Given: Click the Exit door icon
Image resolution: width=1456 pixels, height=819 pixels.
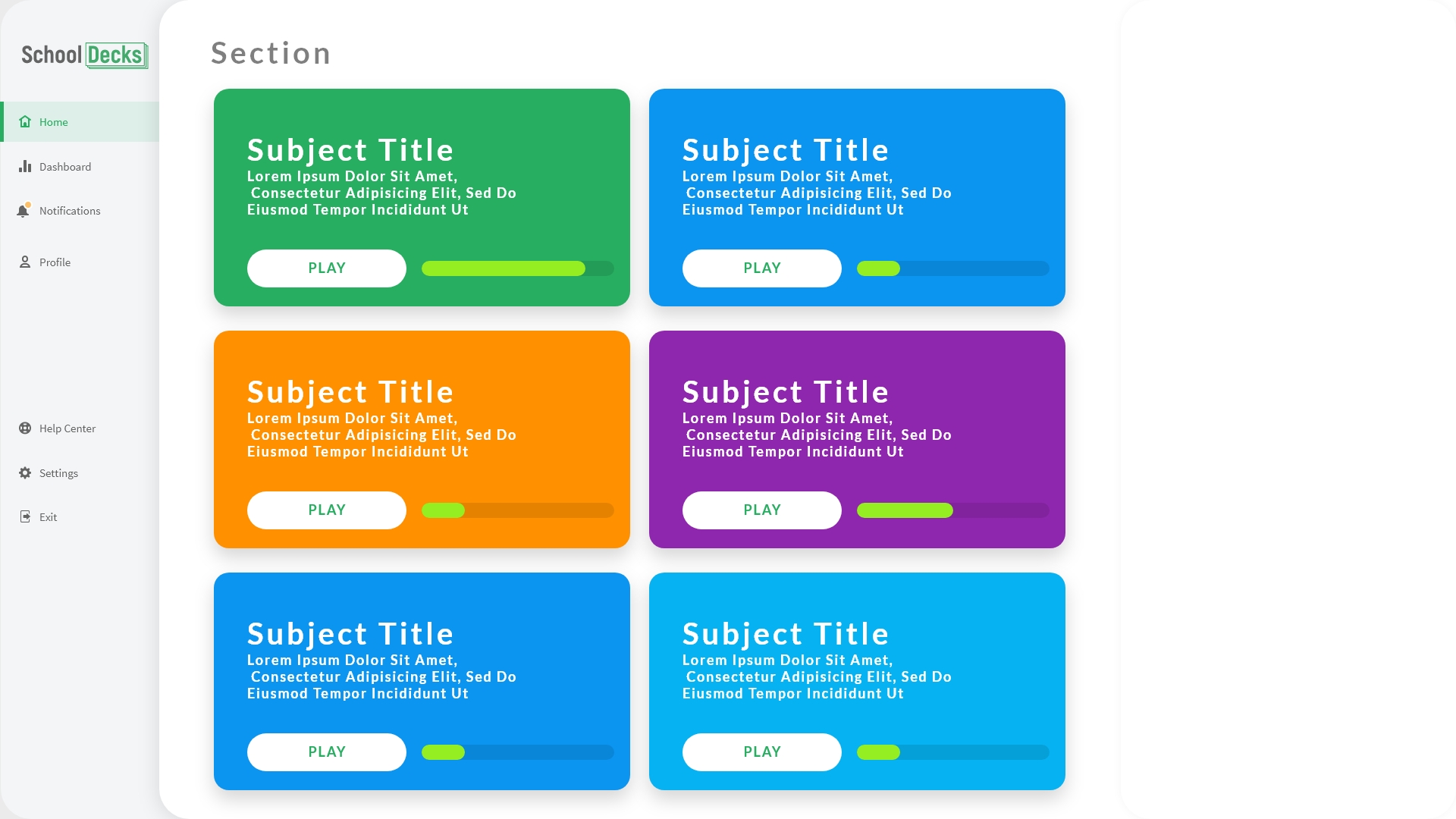Looking at the screenshot, I should pos(25,517).
